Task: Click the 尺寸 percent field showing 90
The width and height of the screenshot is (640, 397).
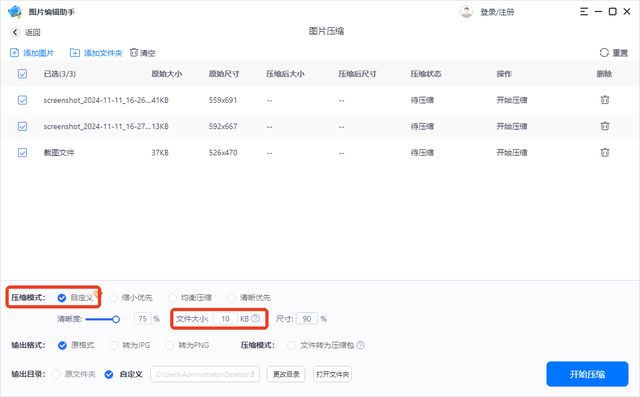Action: click(307, 319)
